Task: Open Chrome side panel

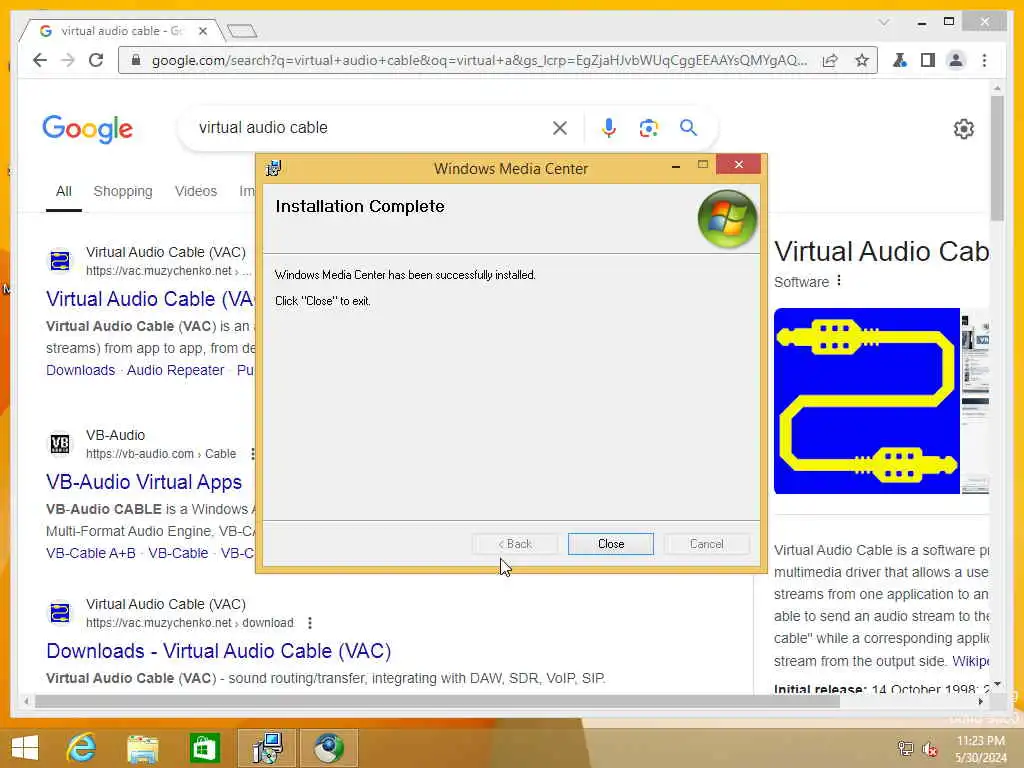Action: pyautogui.click(x=928, y=60)
